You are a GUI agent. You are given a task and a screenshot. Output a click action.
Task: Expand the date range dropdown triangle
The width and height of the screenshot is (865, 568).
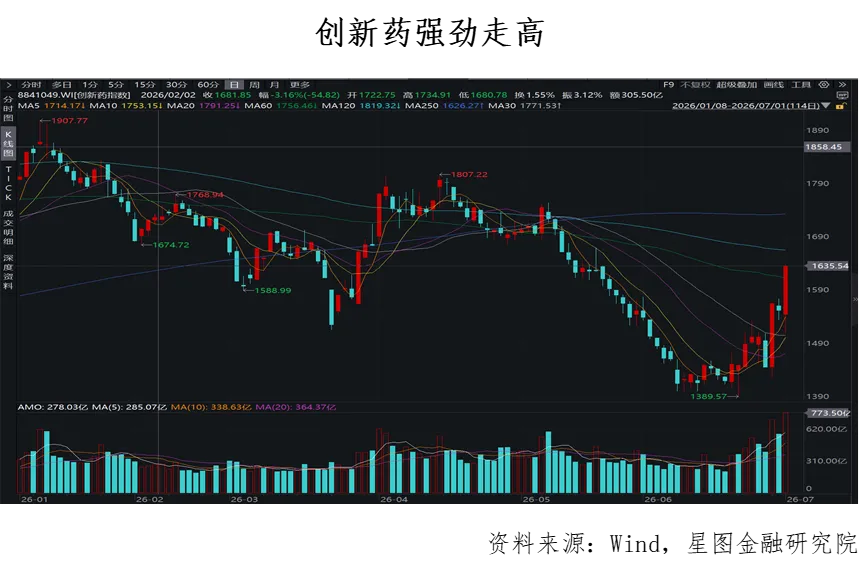click(x=826, y=105)
